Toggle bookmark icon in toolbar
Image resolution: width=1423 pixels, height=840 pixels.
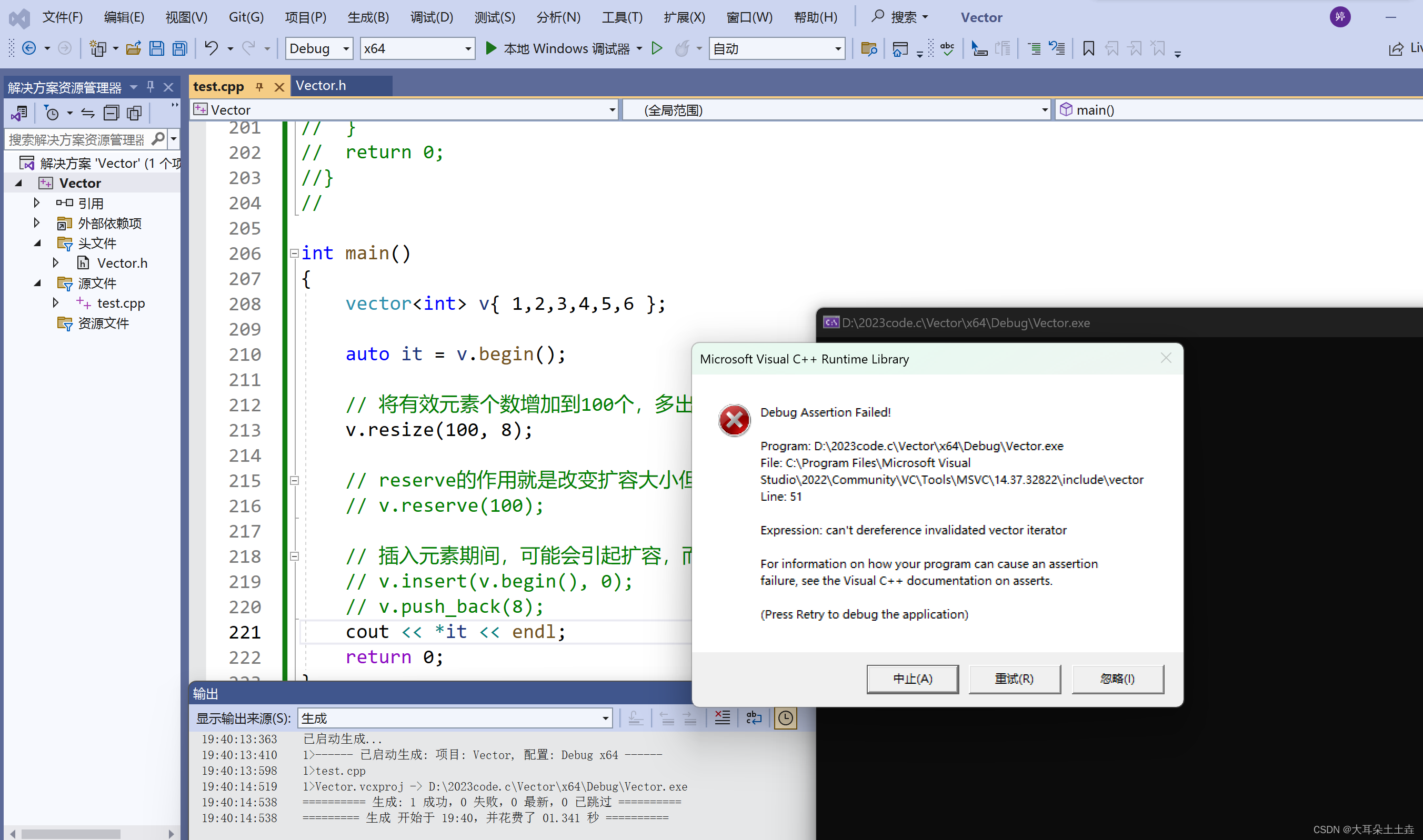point(1088,49)
